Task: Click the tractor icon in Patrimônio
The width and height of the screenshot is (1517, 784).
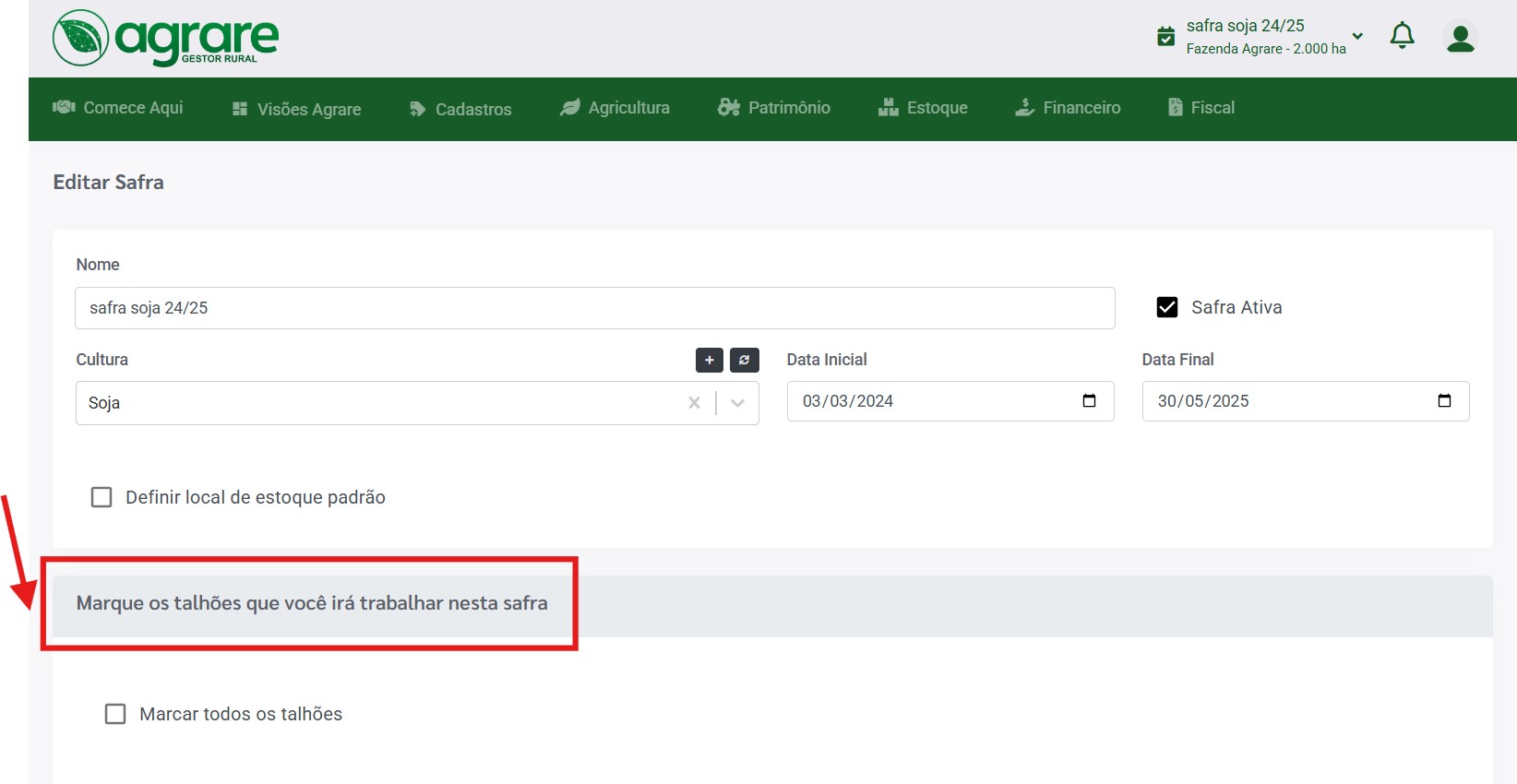Action: click(729, 107)
